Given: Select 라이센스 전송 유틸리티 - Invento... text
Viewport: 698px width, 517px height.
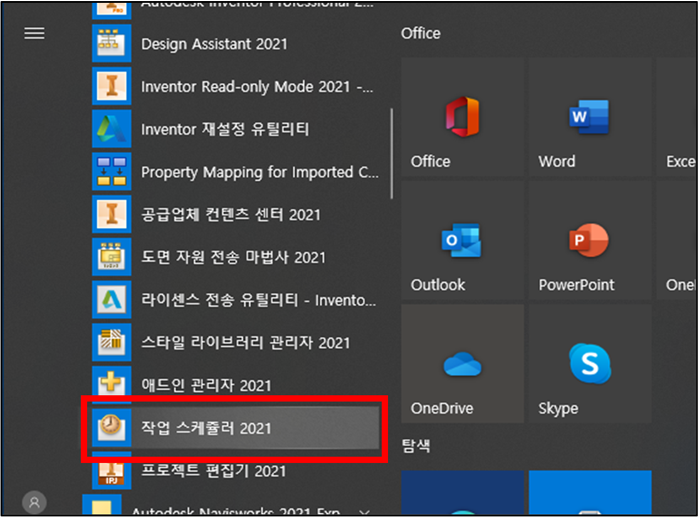Looking at the screenshot, I should coord(259,300).
